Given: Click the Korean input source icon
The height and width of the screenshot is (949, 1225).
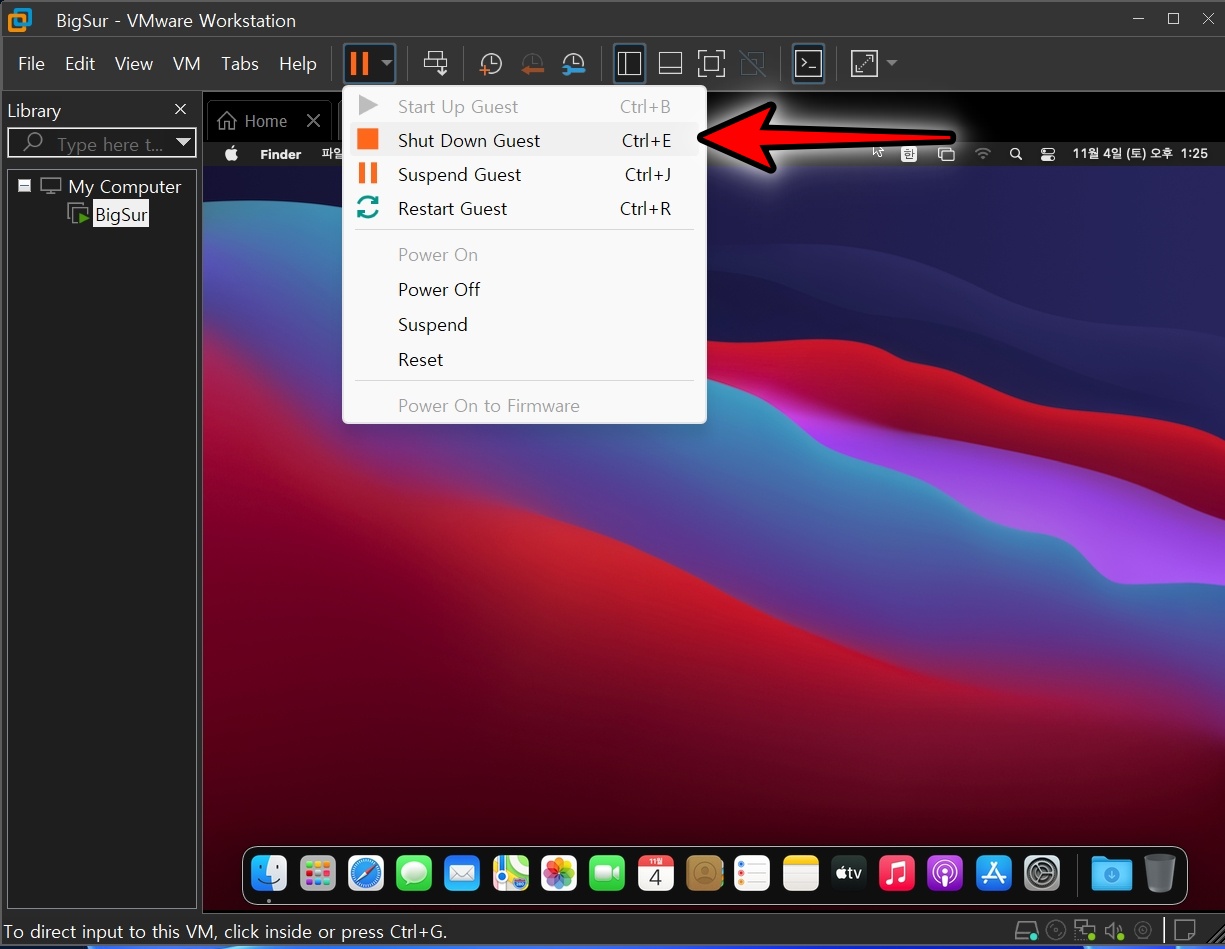Looking at the screenshot, I should pyautogui.click(x=909, y=154).
